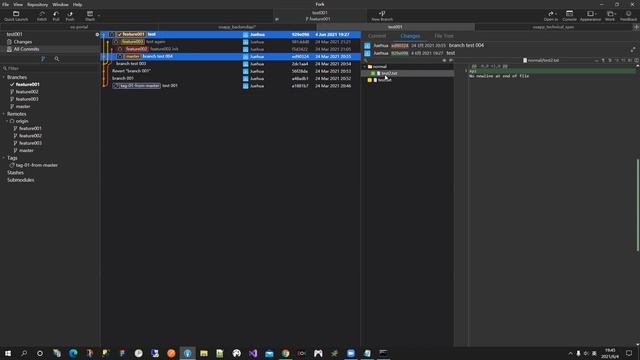Open the 'Open In' dropdown
Screen dimensions: 640x360
pos(551,16)
